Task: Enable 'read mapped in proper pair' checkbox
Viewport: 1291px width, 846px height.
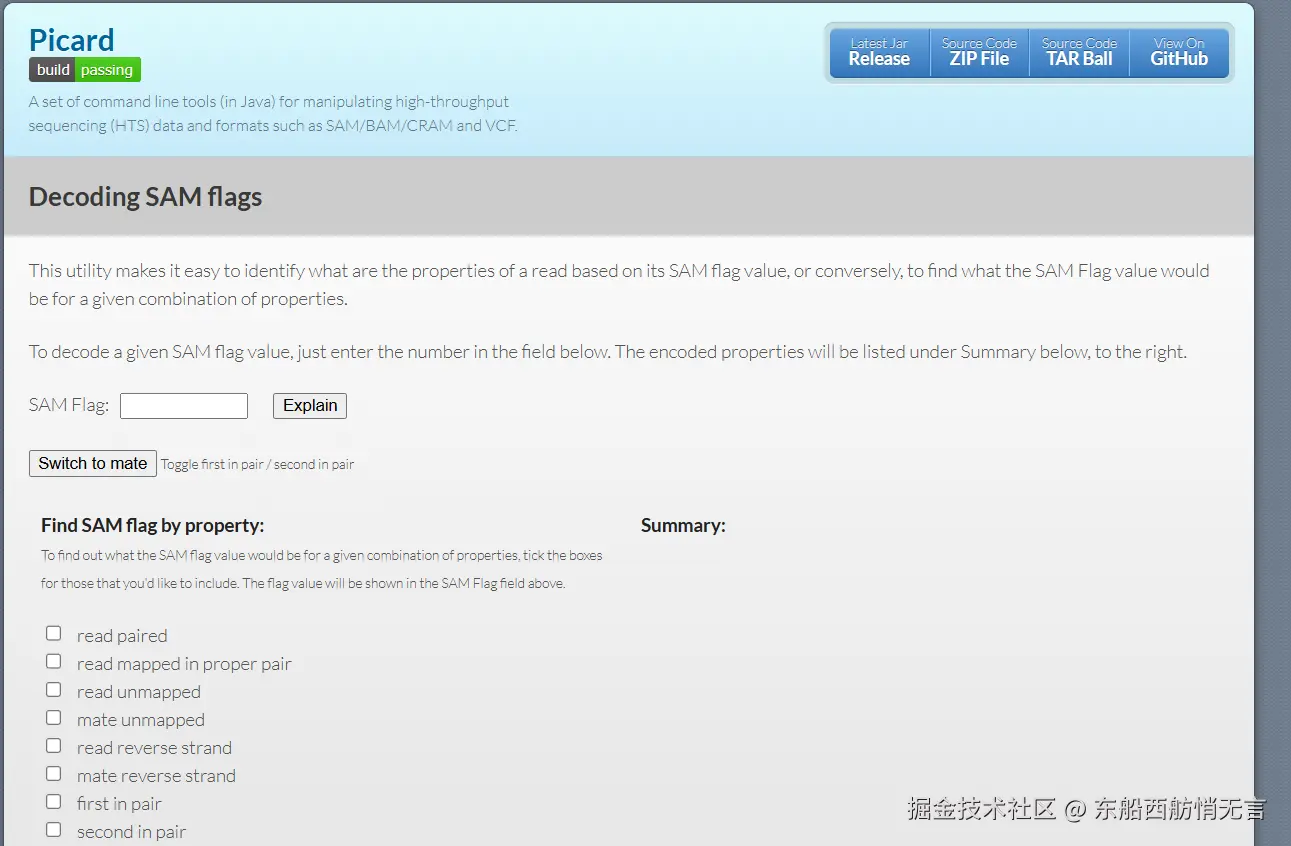Action: click(x=54, y=661)
